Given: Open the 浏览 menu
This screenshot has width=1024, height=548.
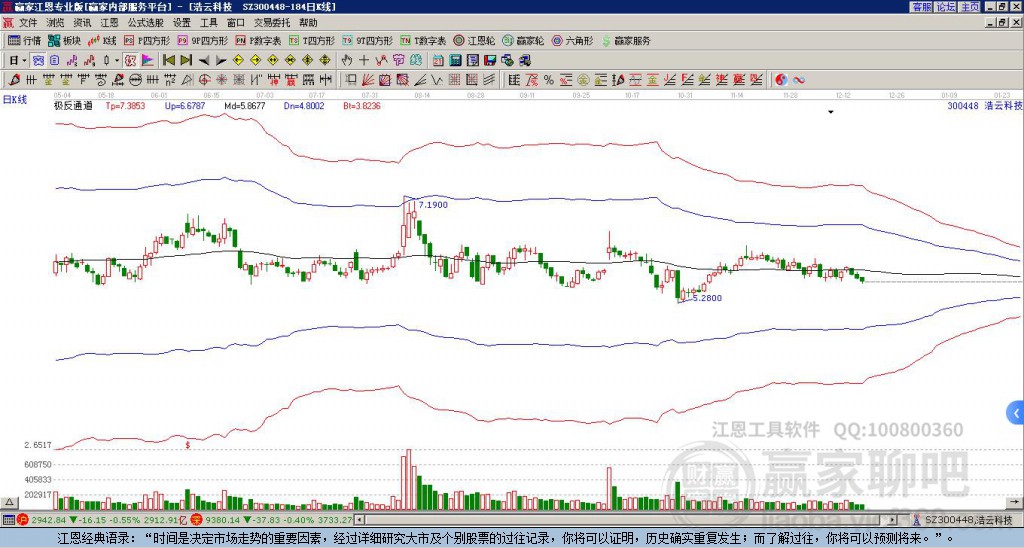Looking at the screenshot, I should point(56,23).
